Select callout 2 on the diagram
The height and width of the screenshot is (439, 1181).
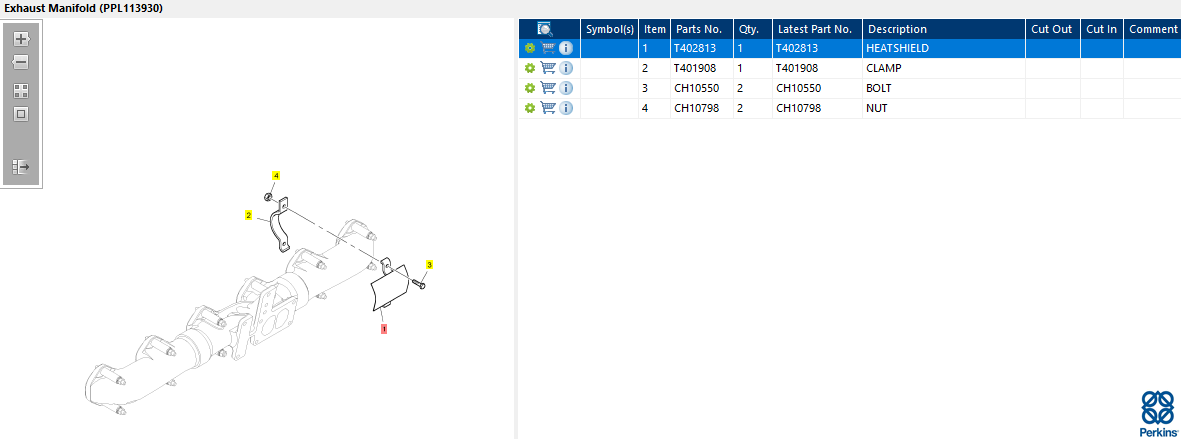click(x=249, y=215)
